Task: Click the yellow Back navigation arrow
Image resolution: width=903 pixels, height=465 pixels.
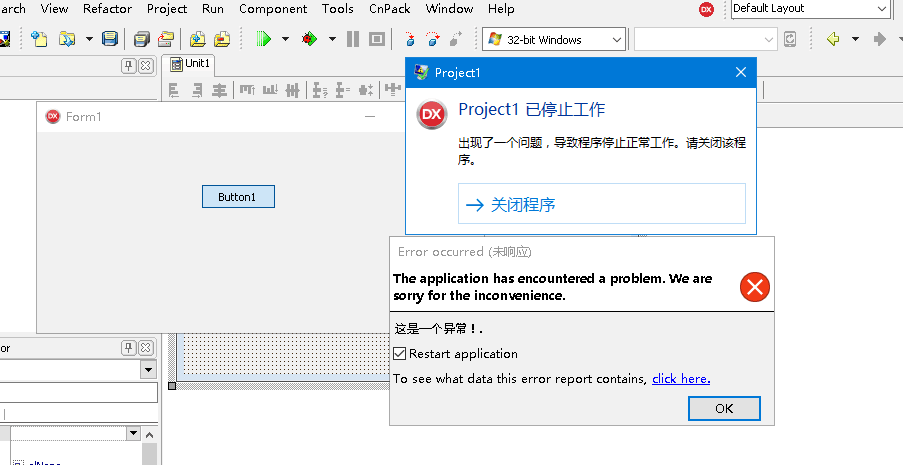Action: pyautogui.click(x=833, y=39)
